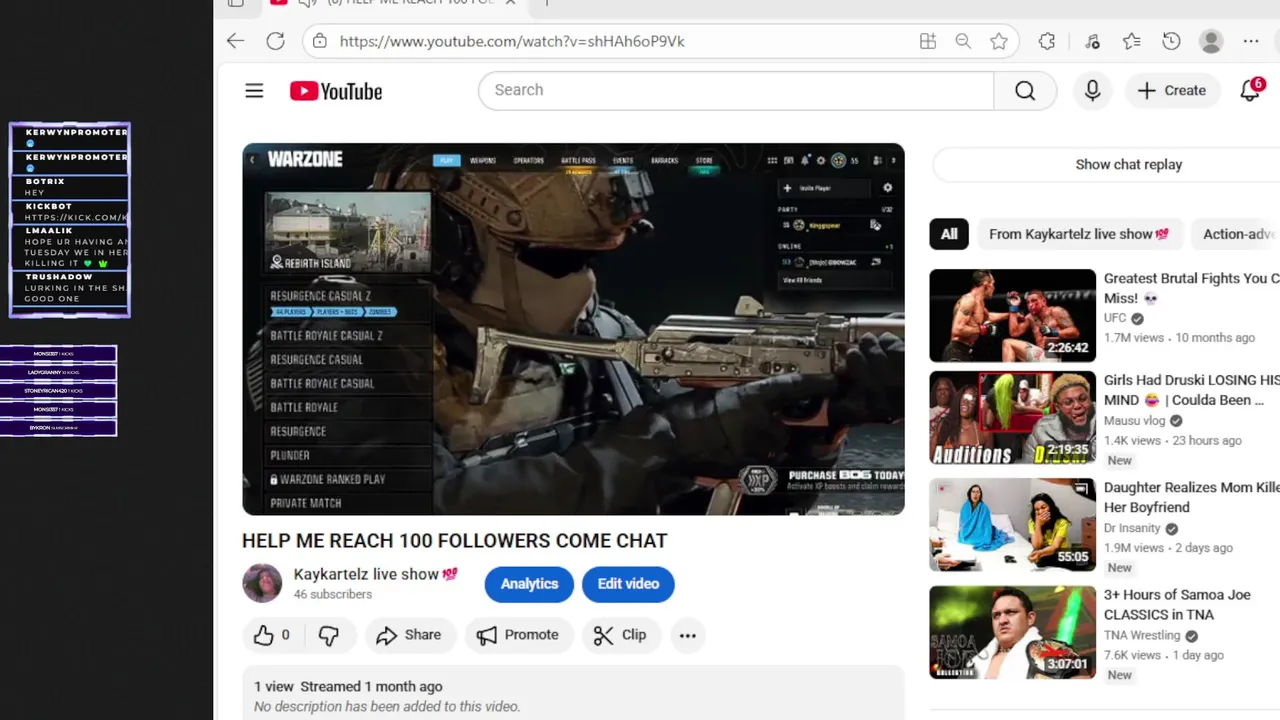Image resolution: width=1280 pixels, height=720 pixels.
Task: Open 3+ Hours of Samoa Joe title
Action: [1177, 604]
